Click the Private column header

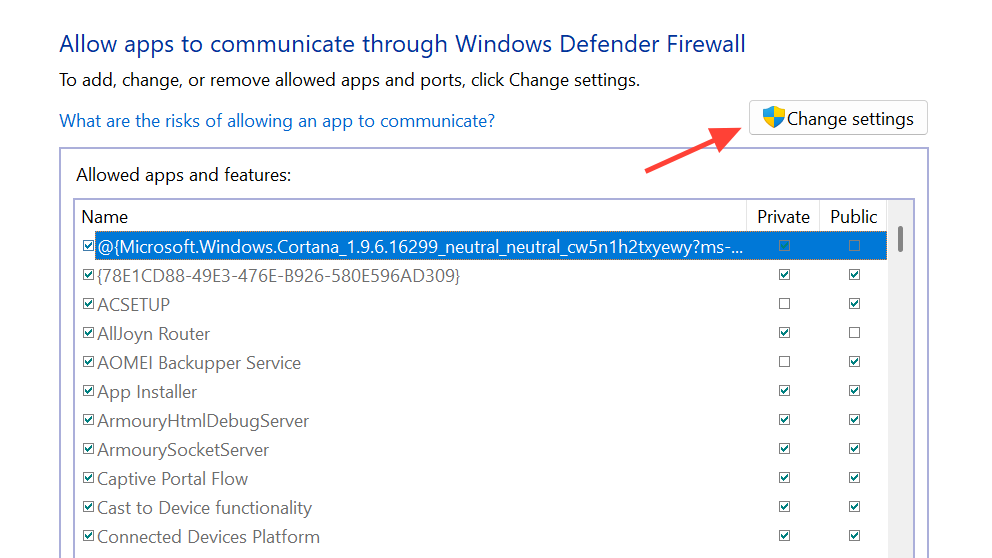783,217
